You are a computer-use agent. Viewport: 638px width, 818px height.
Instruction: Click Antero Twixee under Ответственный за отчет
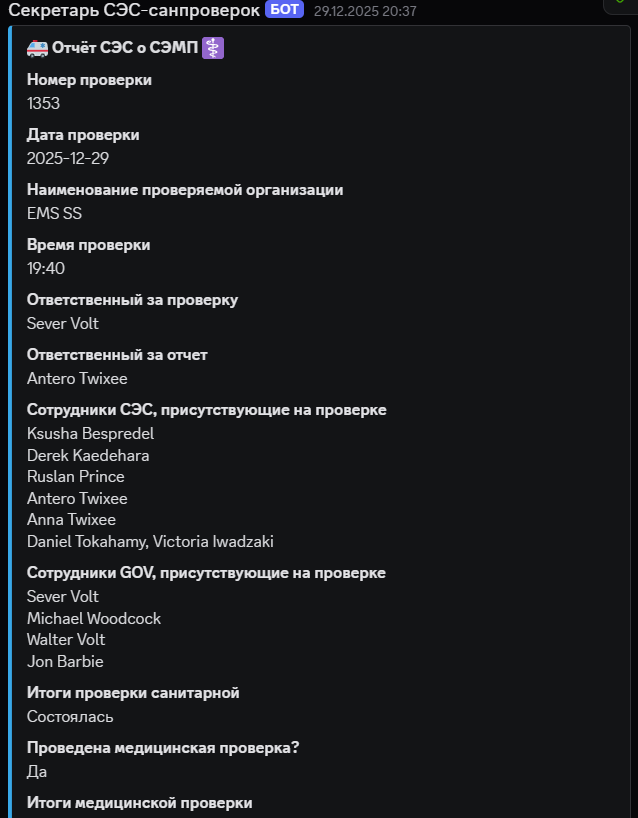[77, 378]
